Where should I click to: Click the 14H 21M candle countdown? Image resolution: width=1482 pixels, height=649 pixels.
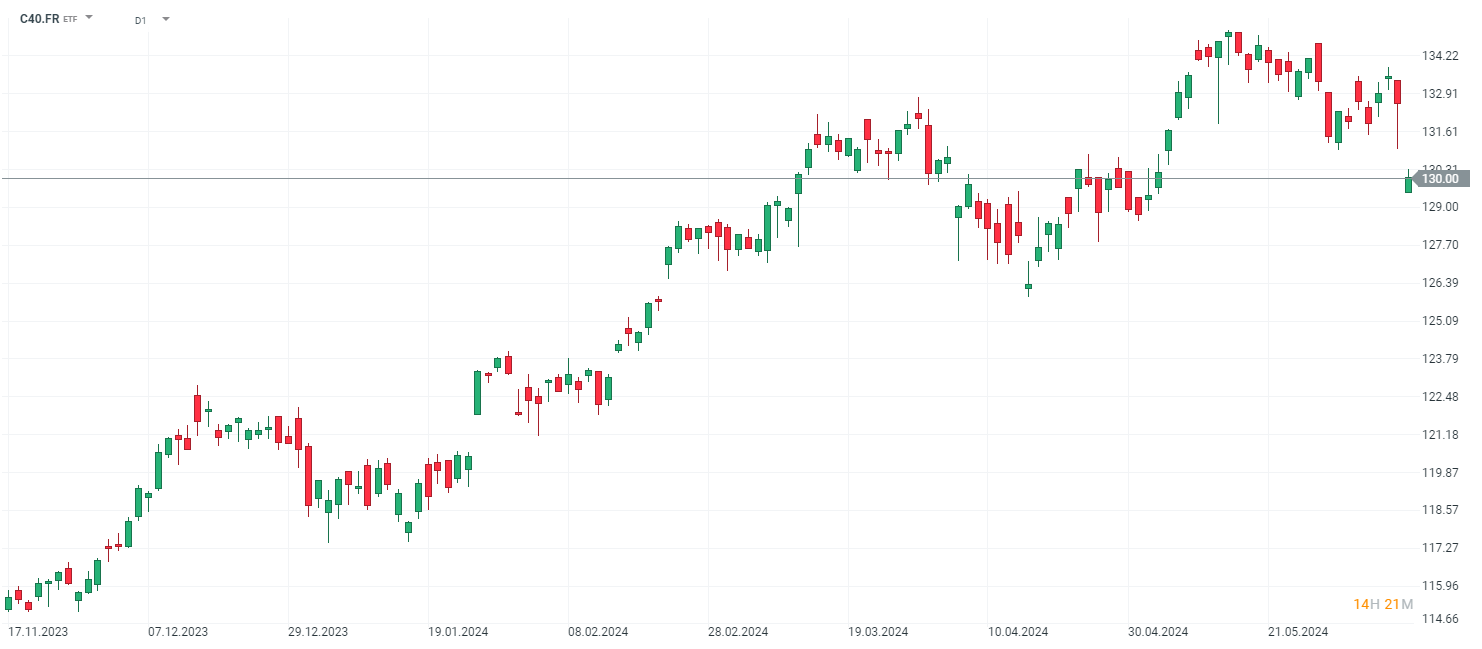click(1382, 604)
